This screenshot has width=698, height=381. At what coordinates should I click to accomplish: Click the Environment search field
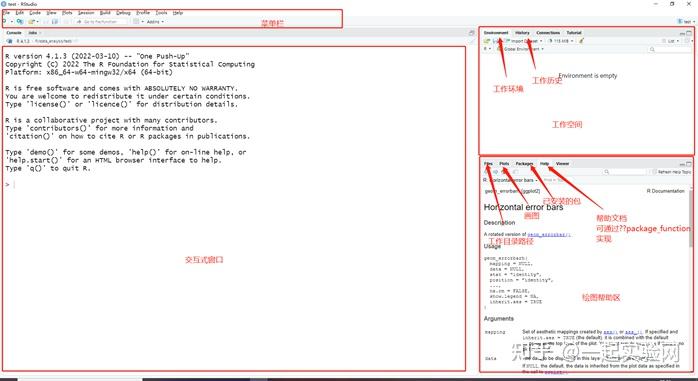[670, 49]
